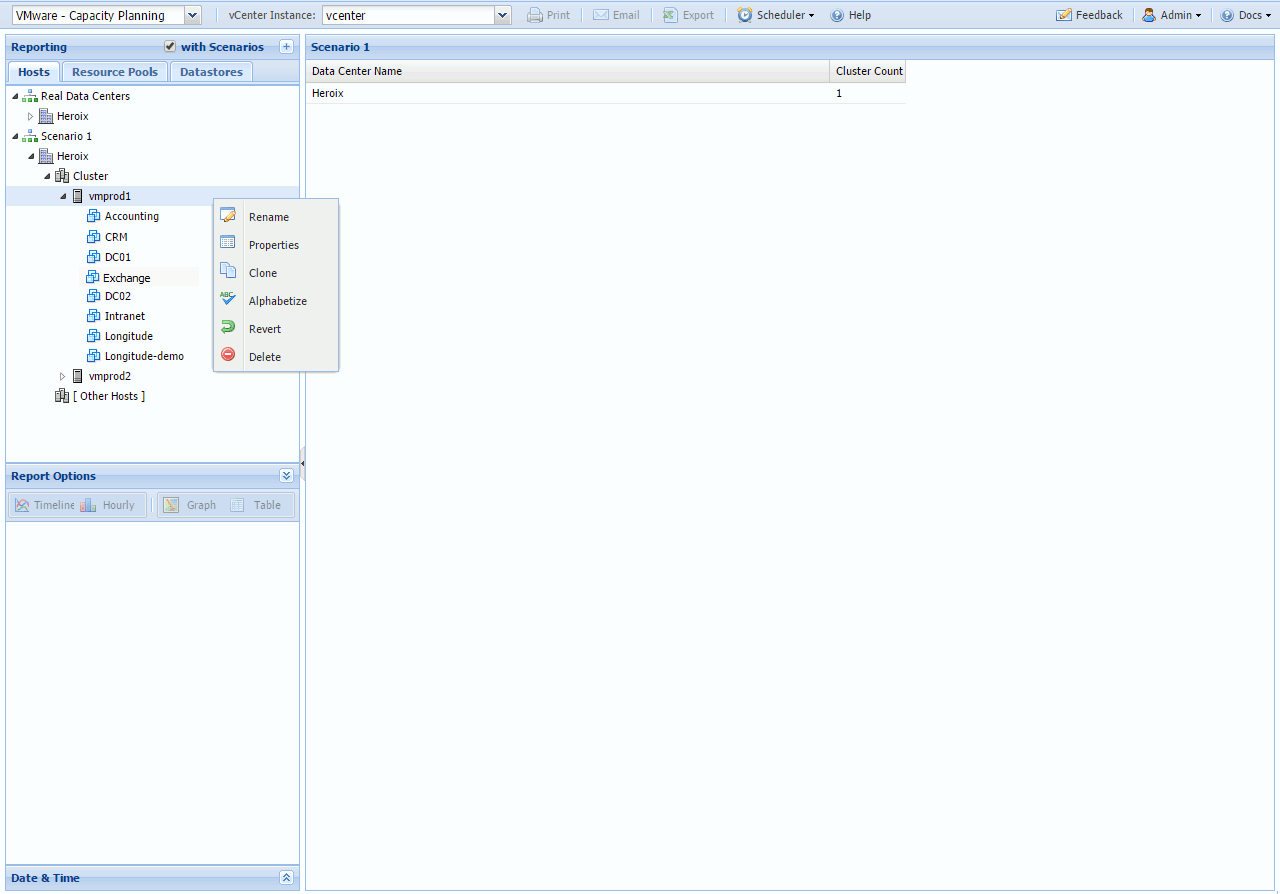Open the vCenter Instance combo box arrow
This screenshot has width=1280, height=894.
[x=503, y=15]
